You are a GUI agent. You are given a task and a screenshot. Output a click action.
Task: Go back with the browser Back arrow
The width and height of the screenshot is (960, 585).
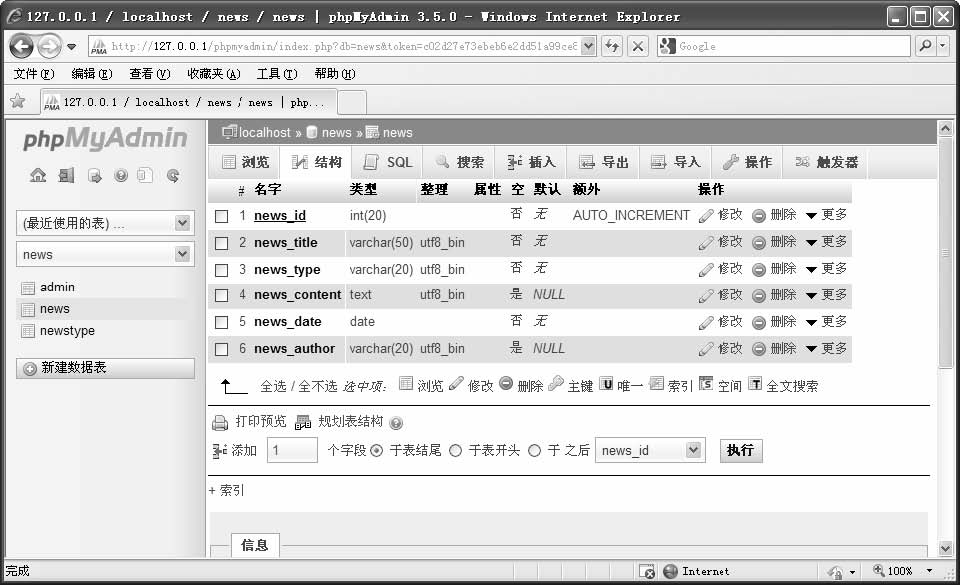point(21,46)
